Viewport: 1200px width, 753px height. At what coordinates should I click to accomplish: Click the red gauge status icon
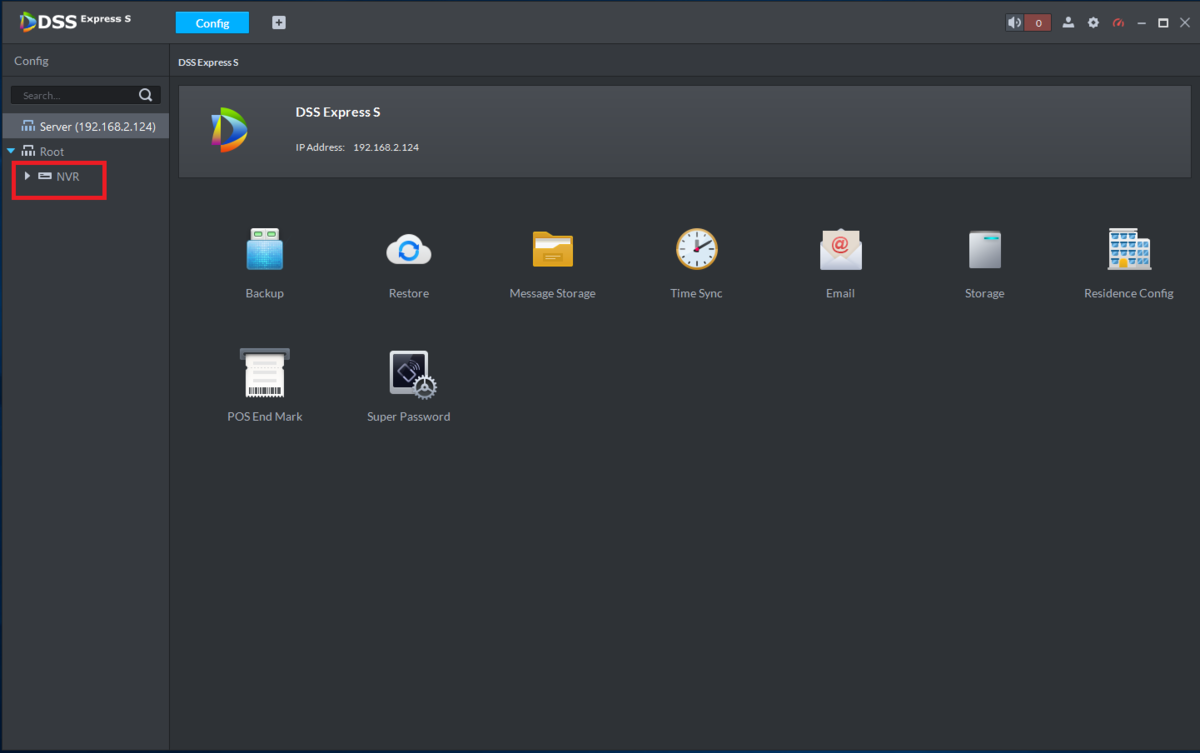(x=1118, y=22)
